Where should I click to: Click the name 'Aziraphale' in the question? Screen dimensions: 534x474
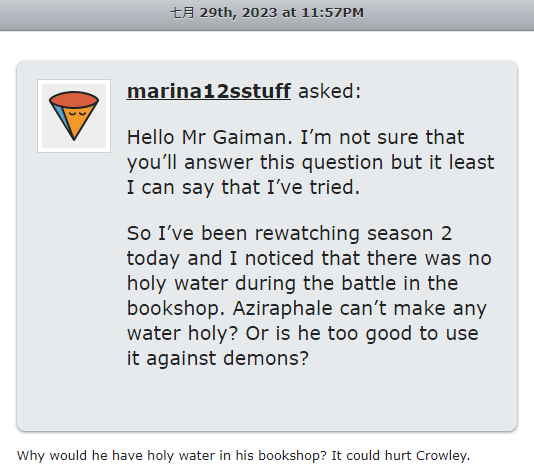(282, 308)
